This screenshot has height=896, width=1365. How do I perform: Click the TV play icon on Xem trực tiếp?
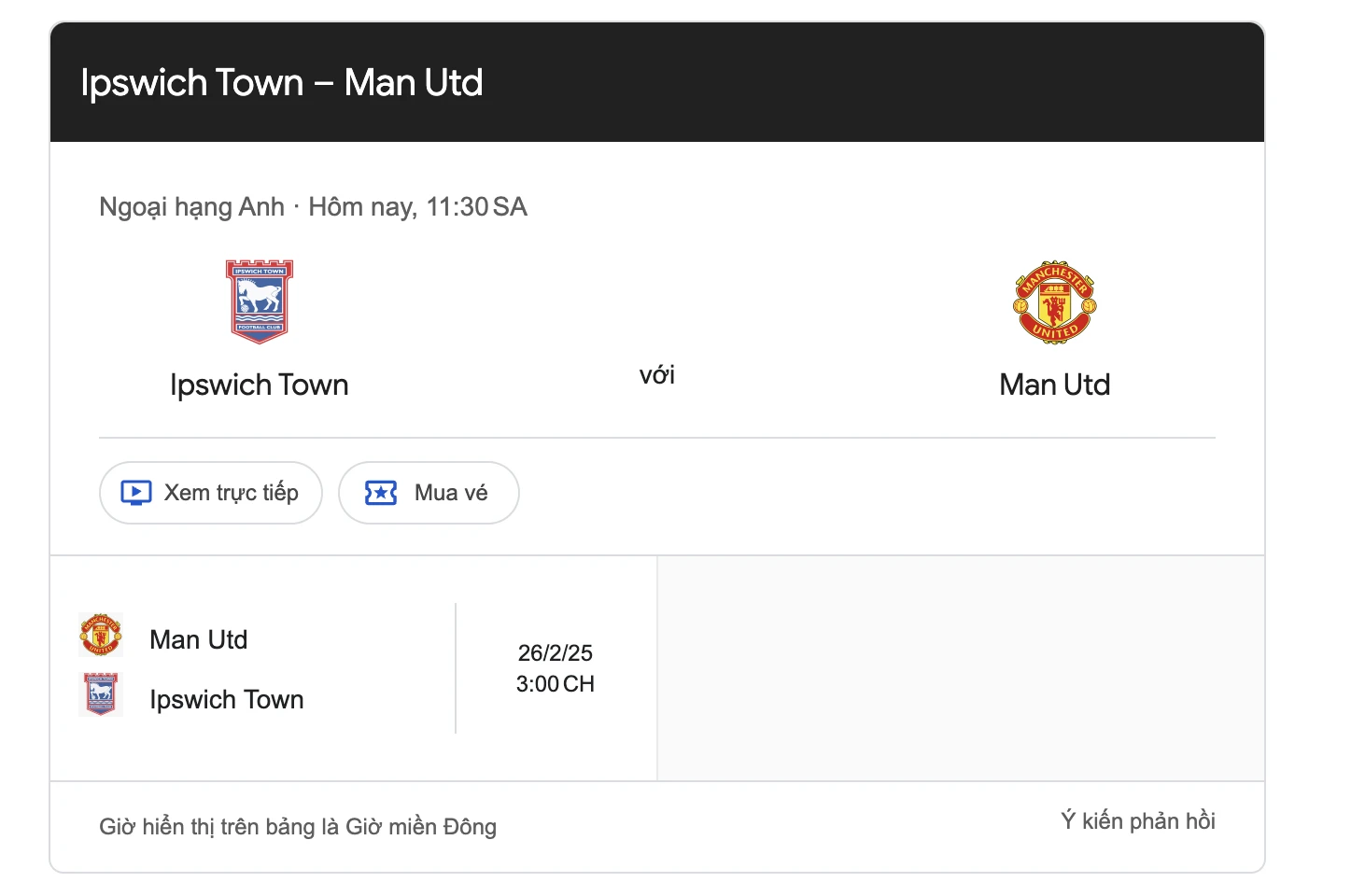136,493
